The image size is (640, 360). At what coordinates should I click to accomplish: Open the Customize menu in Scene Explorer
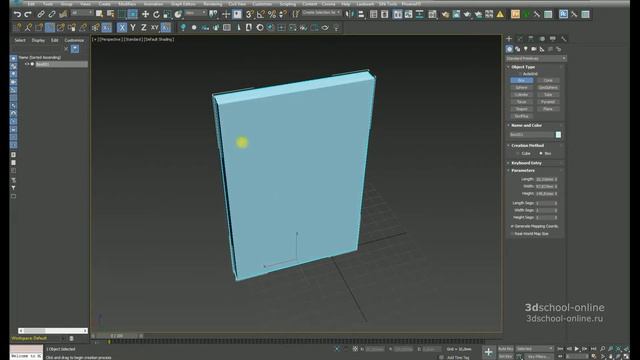coord(74,40)
